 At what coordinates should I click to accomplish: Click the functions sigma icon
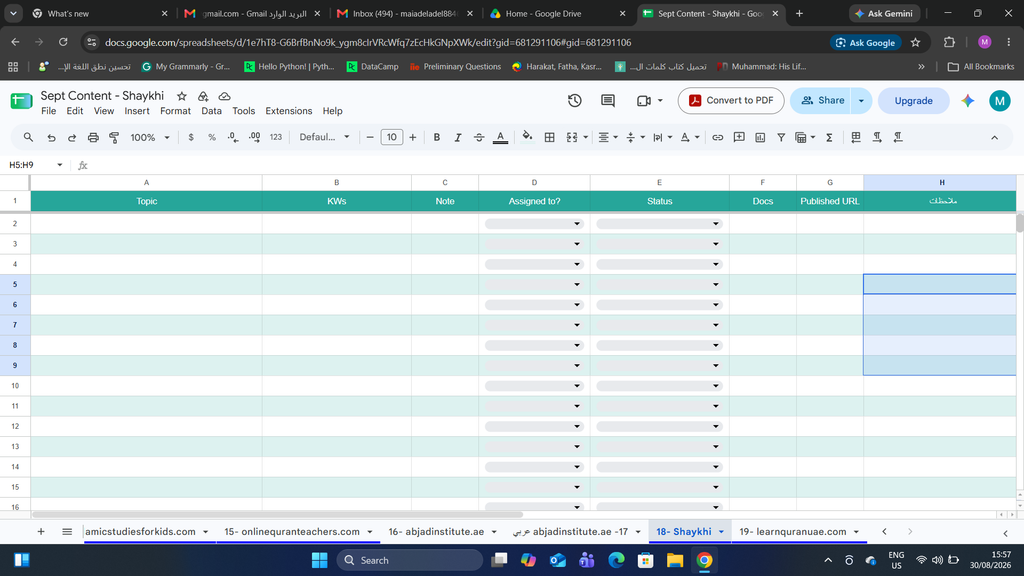829,137
